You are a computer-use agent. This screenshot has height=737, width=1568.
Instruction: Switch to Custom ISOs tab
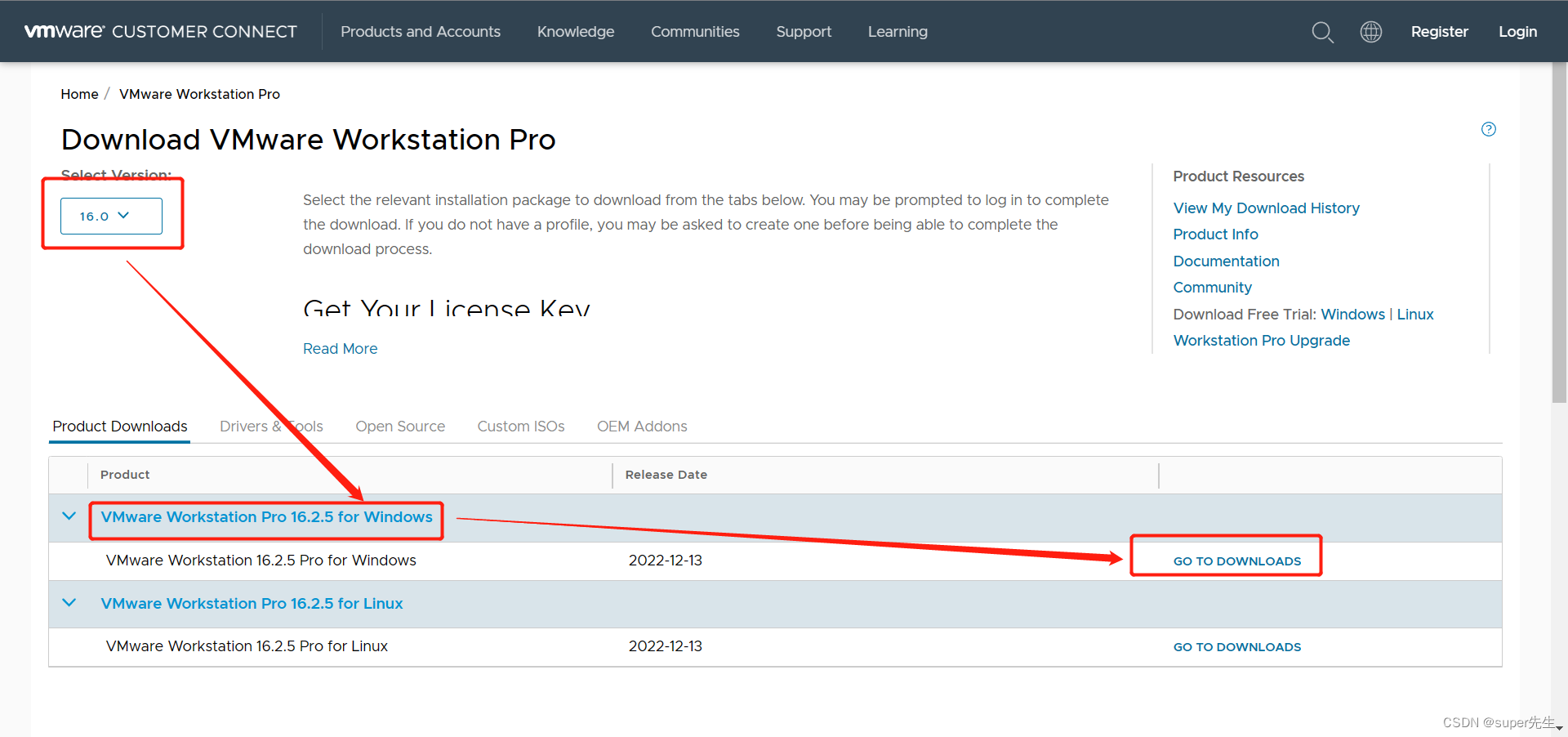tap(521, 427)
